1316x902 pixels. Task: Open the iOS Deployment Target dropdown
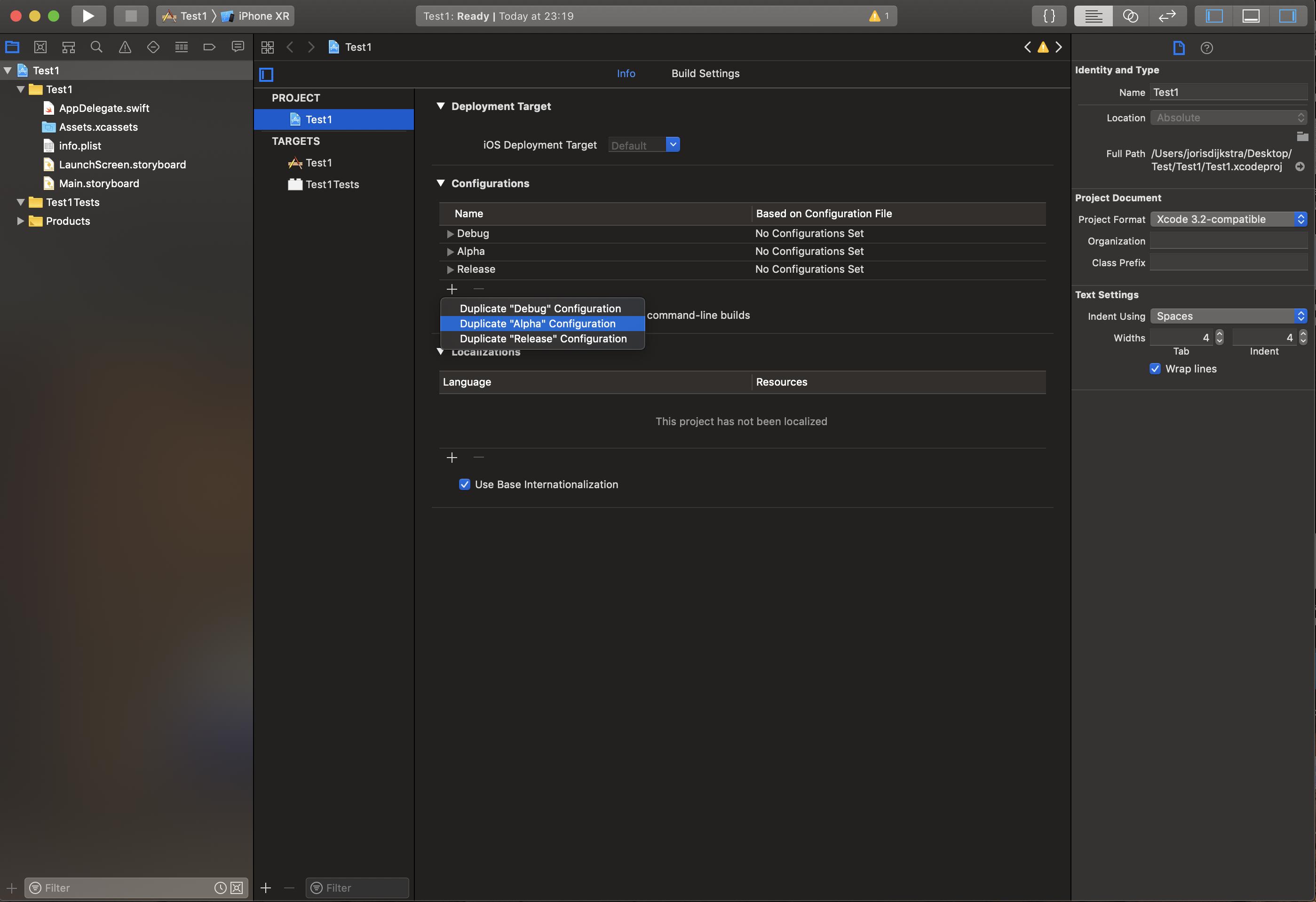tap(672, 145)
